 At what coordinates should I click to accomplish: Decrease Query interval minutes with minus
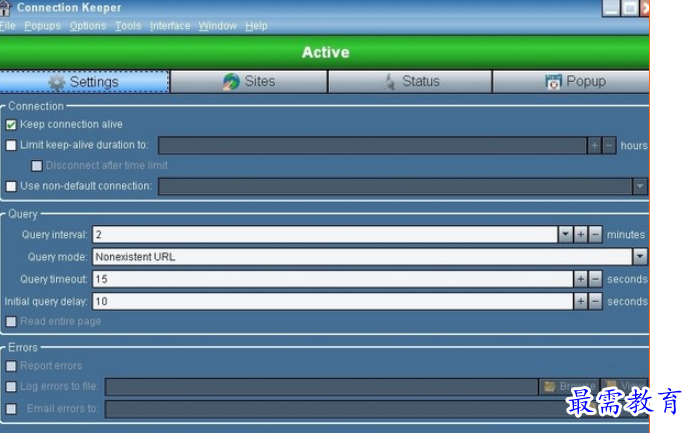click(x=595, y=235)
